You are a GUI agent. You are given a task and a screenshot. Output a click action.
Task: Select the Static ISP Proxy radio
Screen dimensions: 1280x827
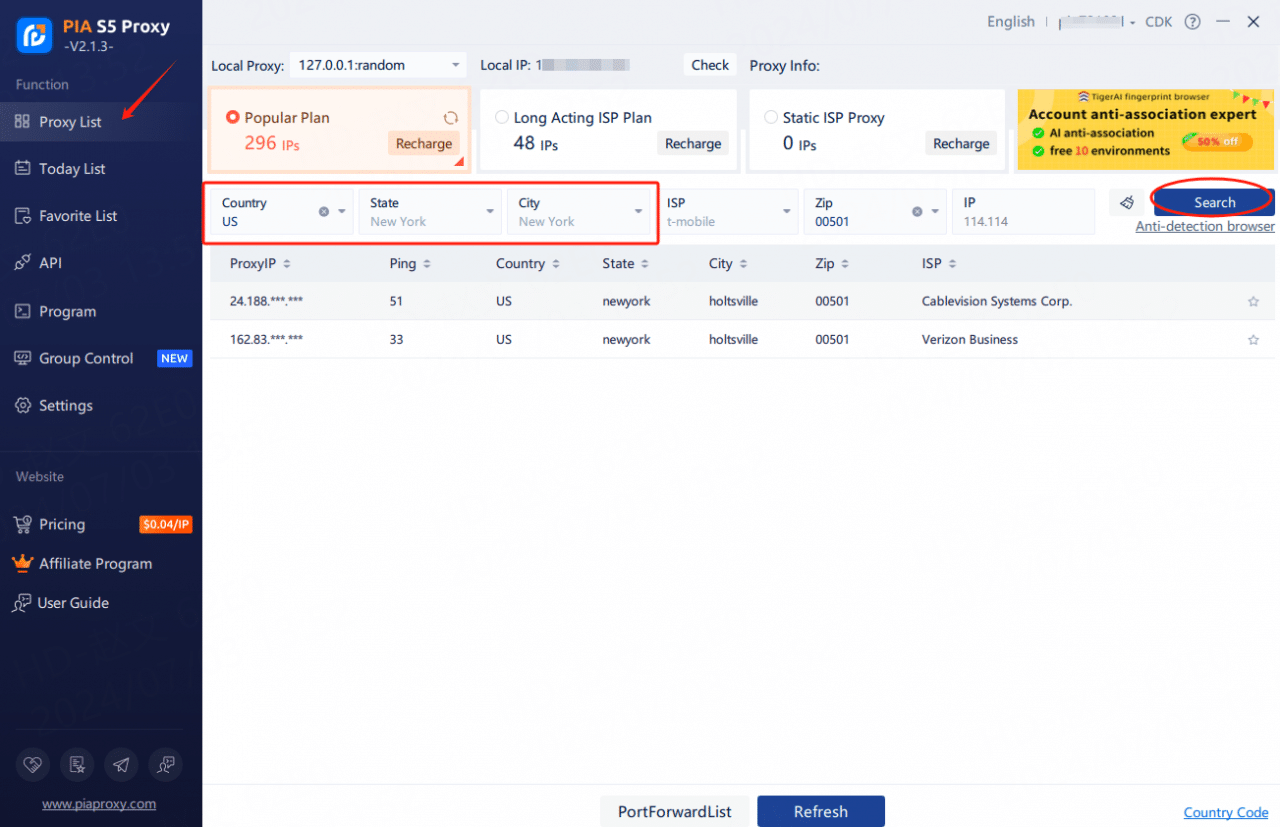click(771, 118)
